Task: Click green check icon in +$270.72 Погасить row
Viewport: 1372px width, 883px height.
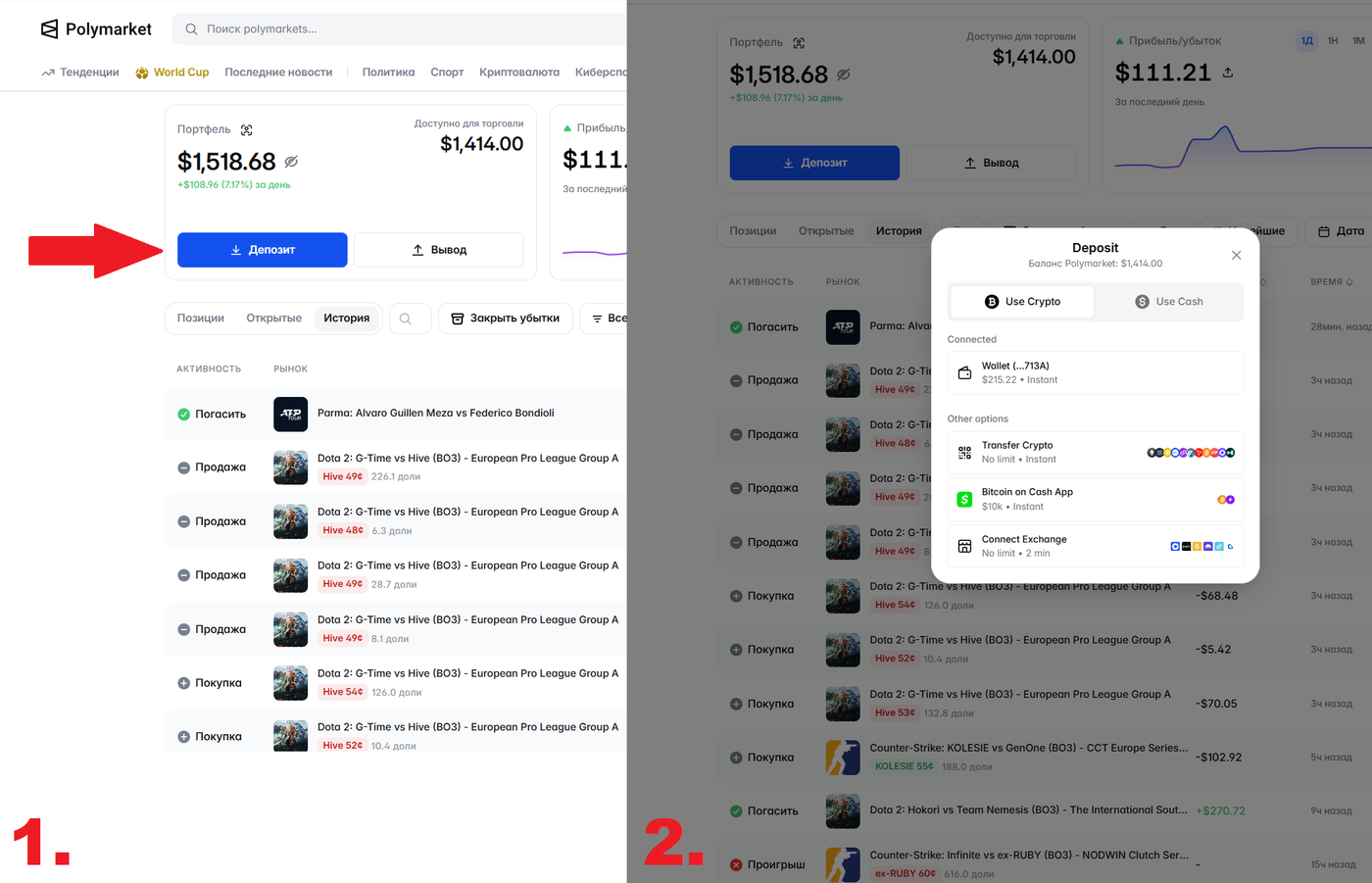Action: [x=736, y=811]
